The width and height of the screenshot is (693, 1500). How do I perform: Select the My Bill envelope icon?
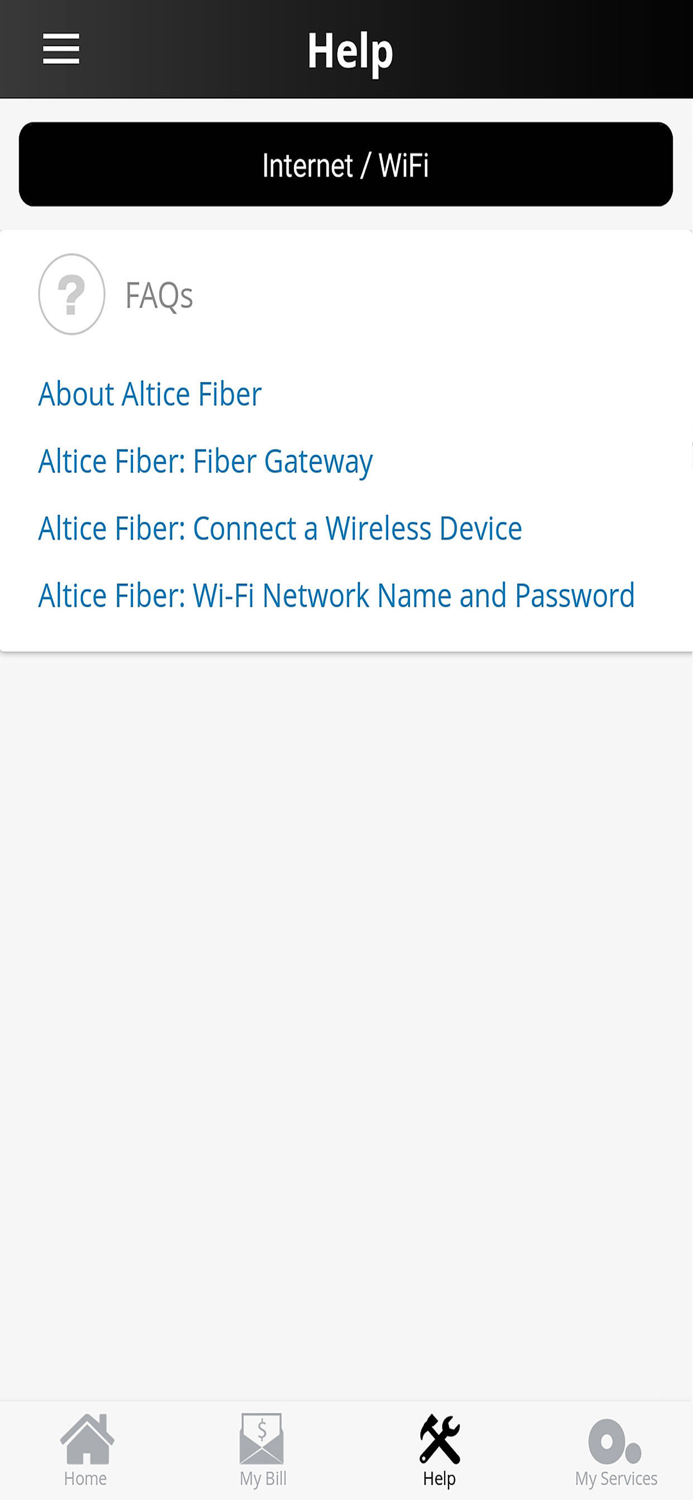point(262,1436)
